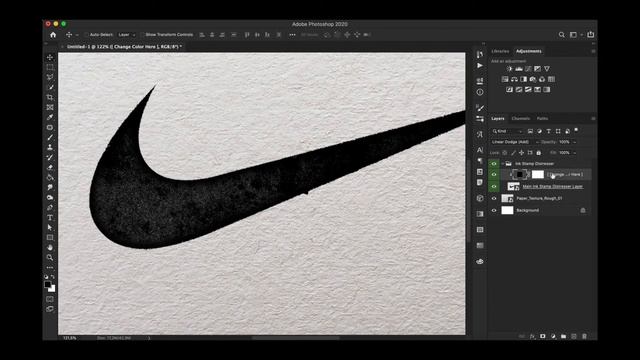Hide the Change Color Here layer
640x360 pixels.
494,174
